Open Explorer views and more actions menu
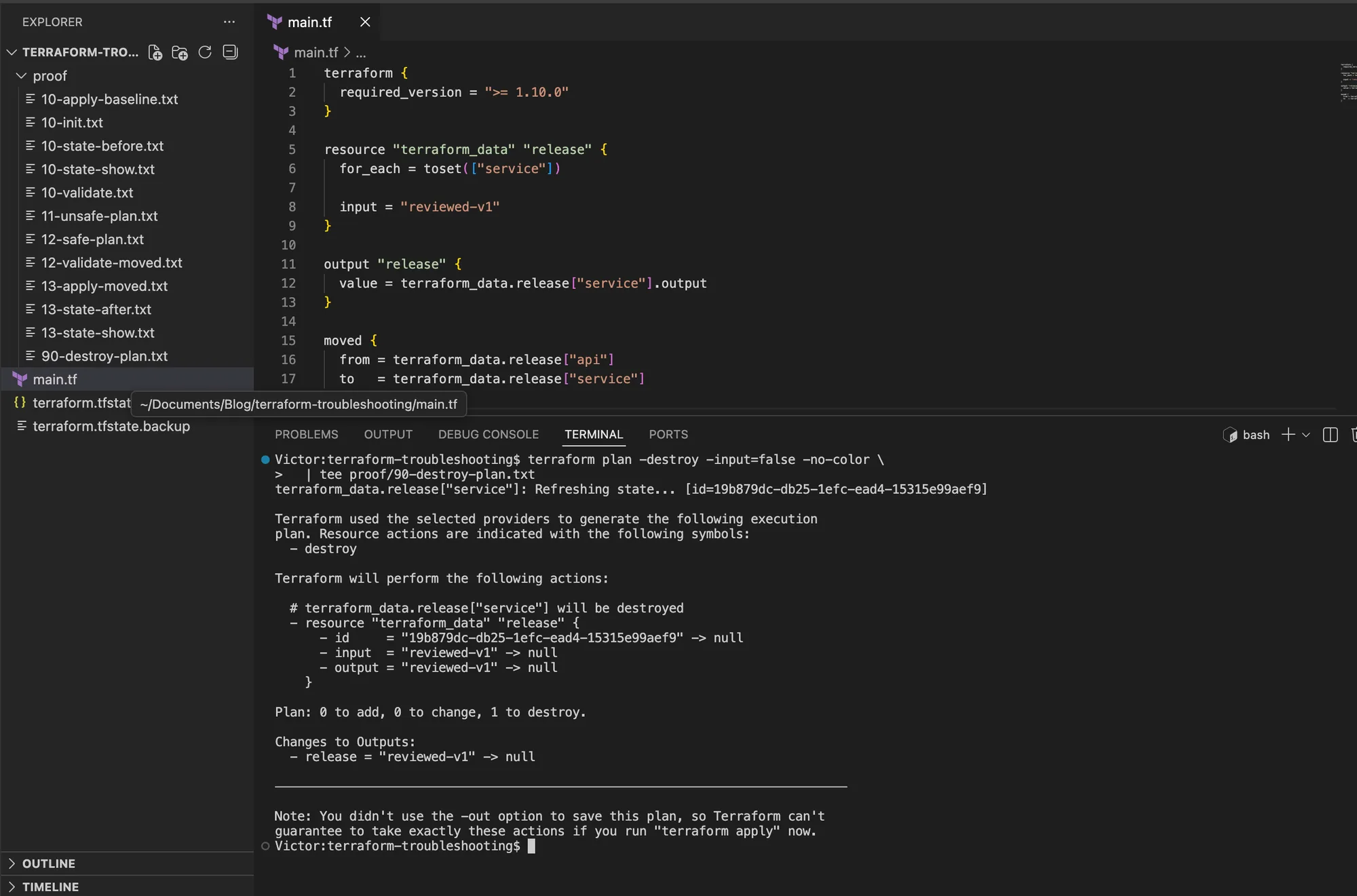 tap(229, 22)
